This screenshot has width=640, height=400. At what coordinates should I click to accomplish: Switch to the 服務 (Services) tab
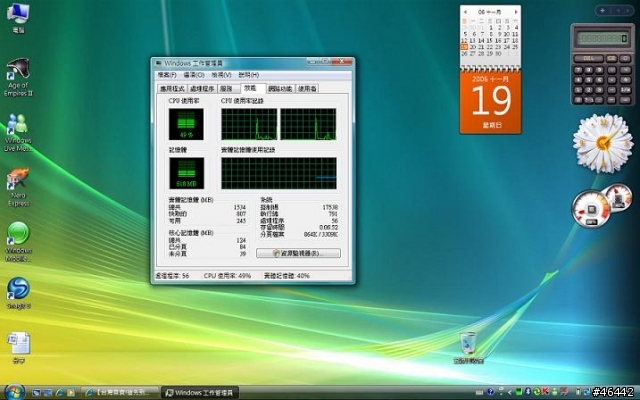(227, 89)
